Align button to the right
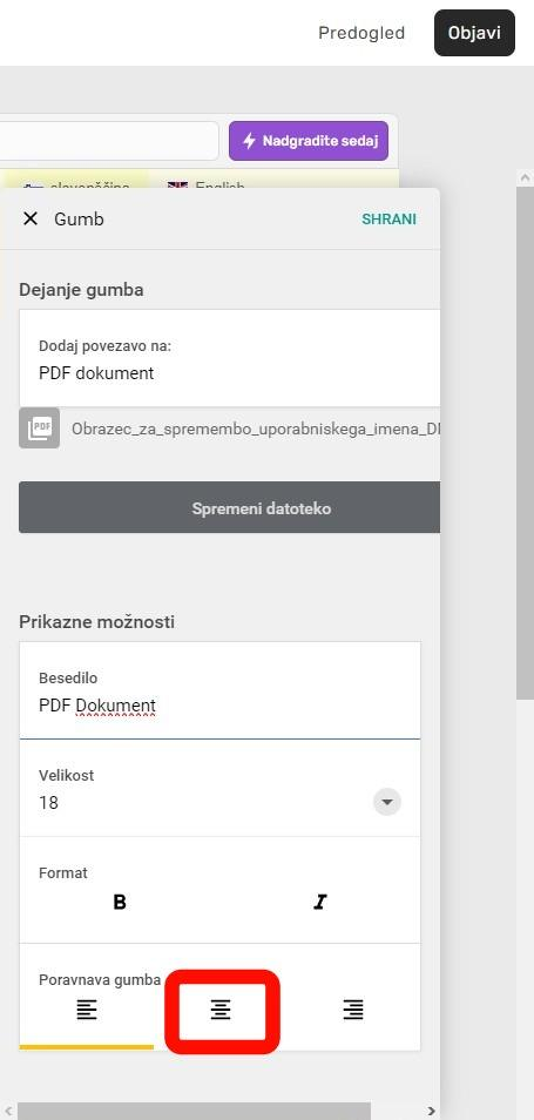Image resolution: width=534 pixels, height=1120 pixels. coord(353,1009)
